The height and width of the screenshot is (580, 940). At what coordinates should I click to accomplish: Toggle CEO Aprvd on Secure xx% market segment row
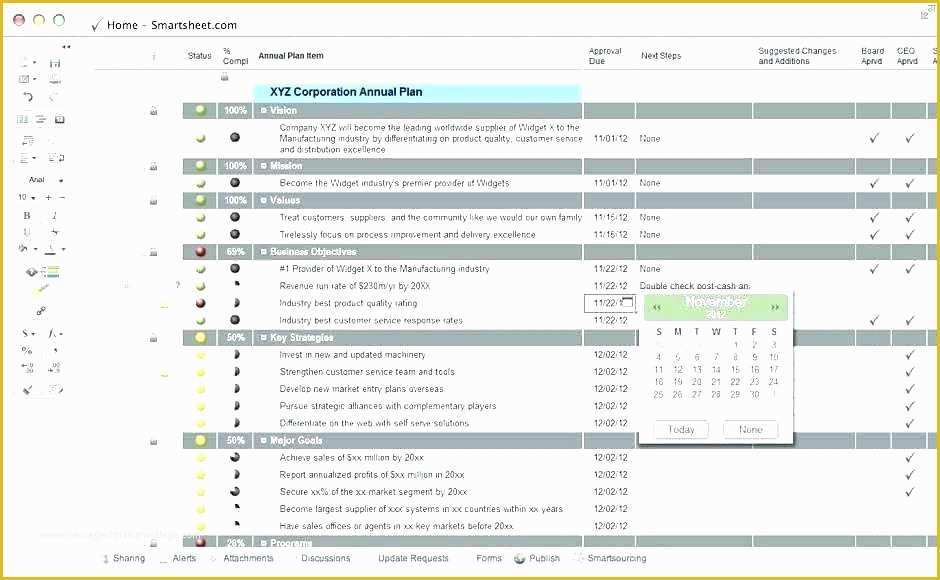(x=909, y=492)
